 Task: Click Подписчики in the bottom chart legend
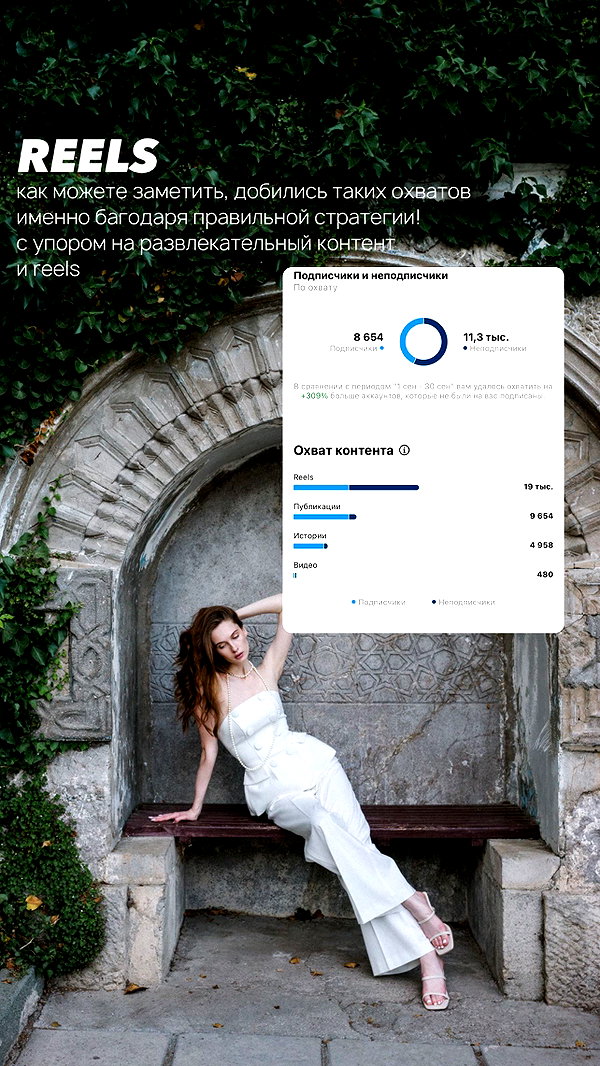pyautogui.click(x=382, y=602)
